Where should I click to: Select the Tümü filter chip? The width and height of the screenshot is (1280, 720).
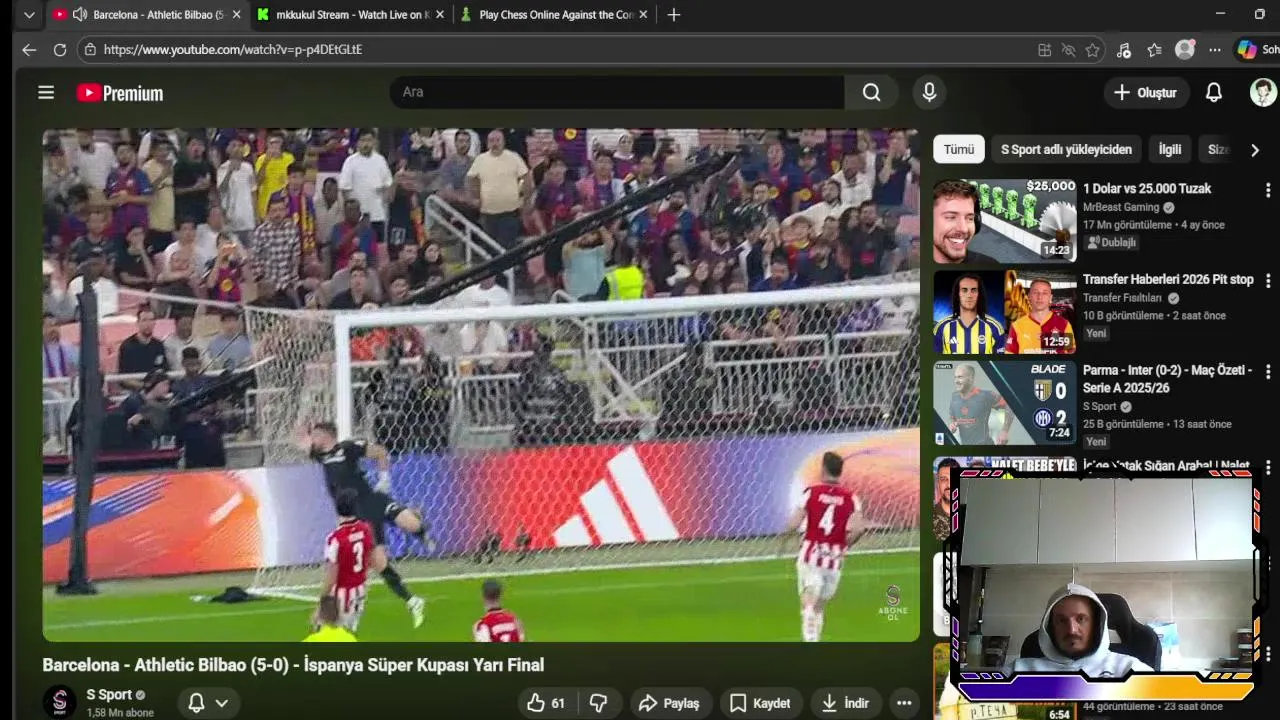(958, 149)
